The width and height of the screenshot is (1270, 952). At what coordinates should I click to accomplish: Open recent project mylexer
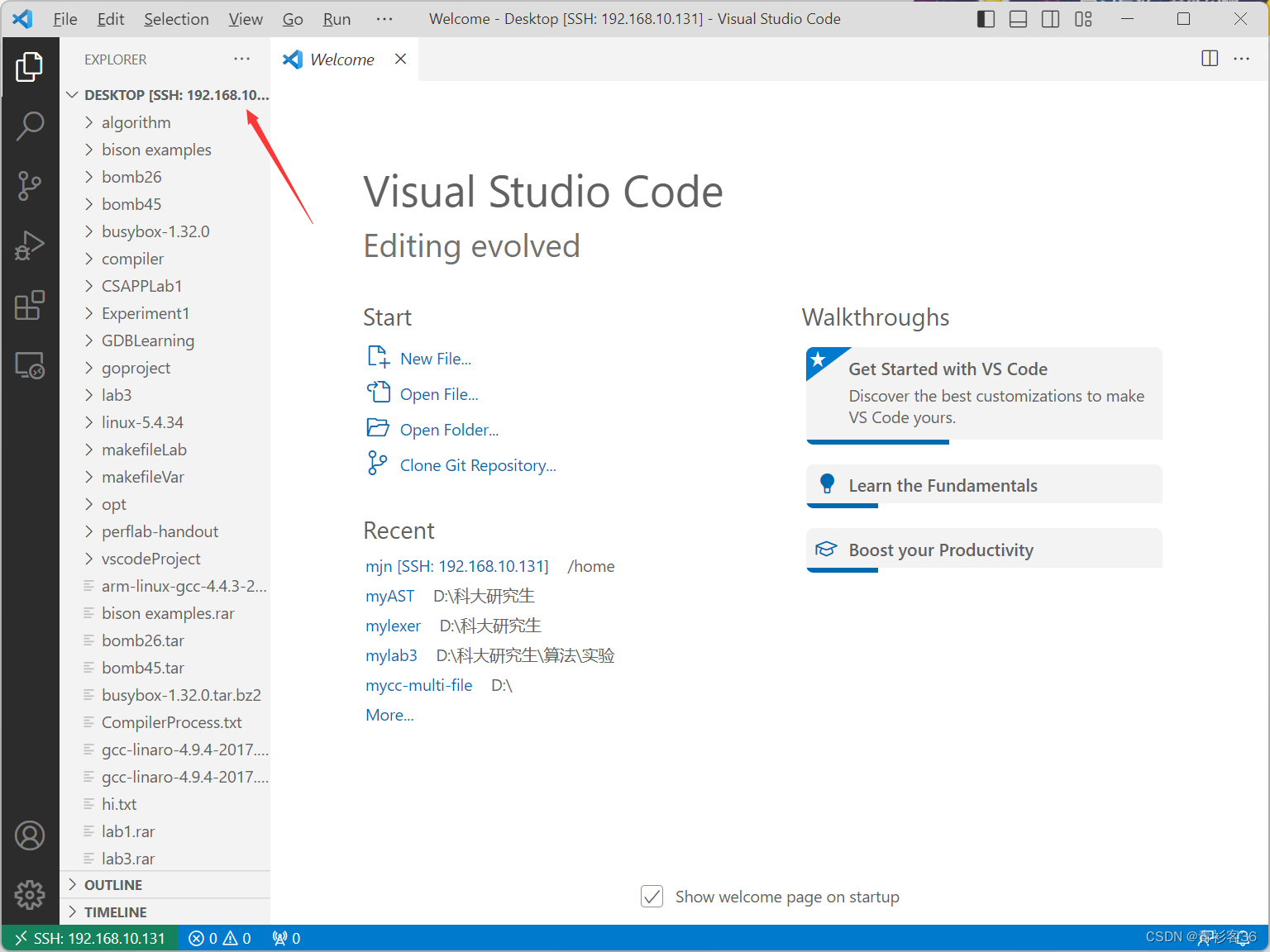[x=393, y=626]
